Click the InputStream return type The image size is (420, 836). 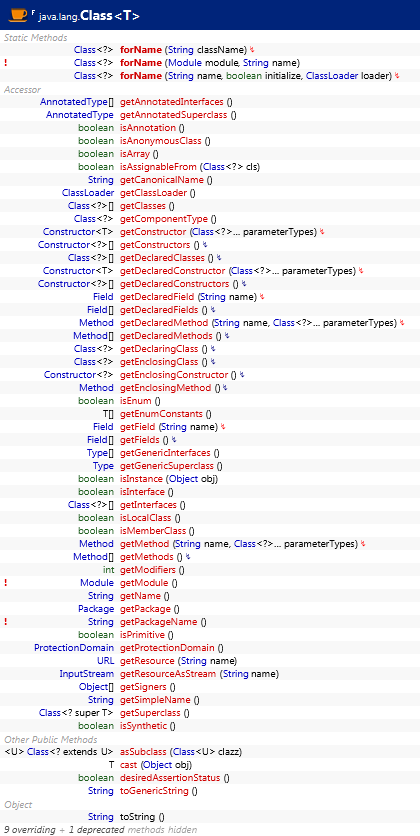point(86,674)
